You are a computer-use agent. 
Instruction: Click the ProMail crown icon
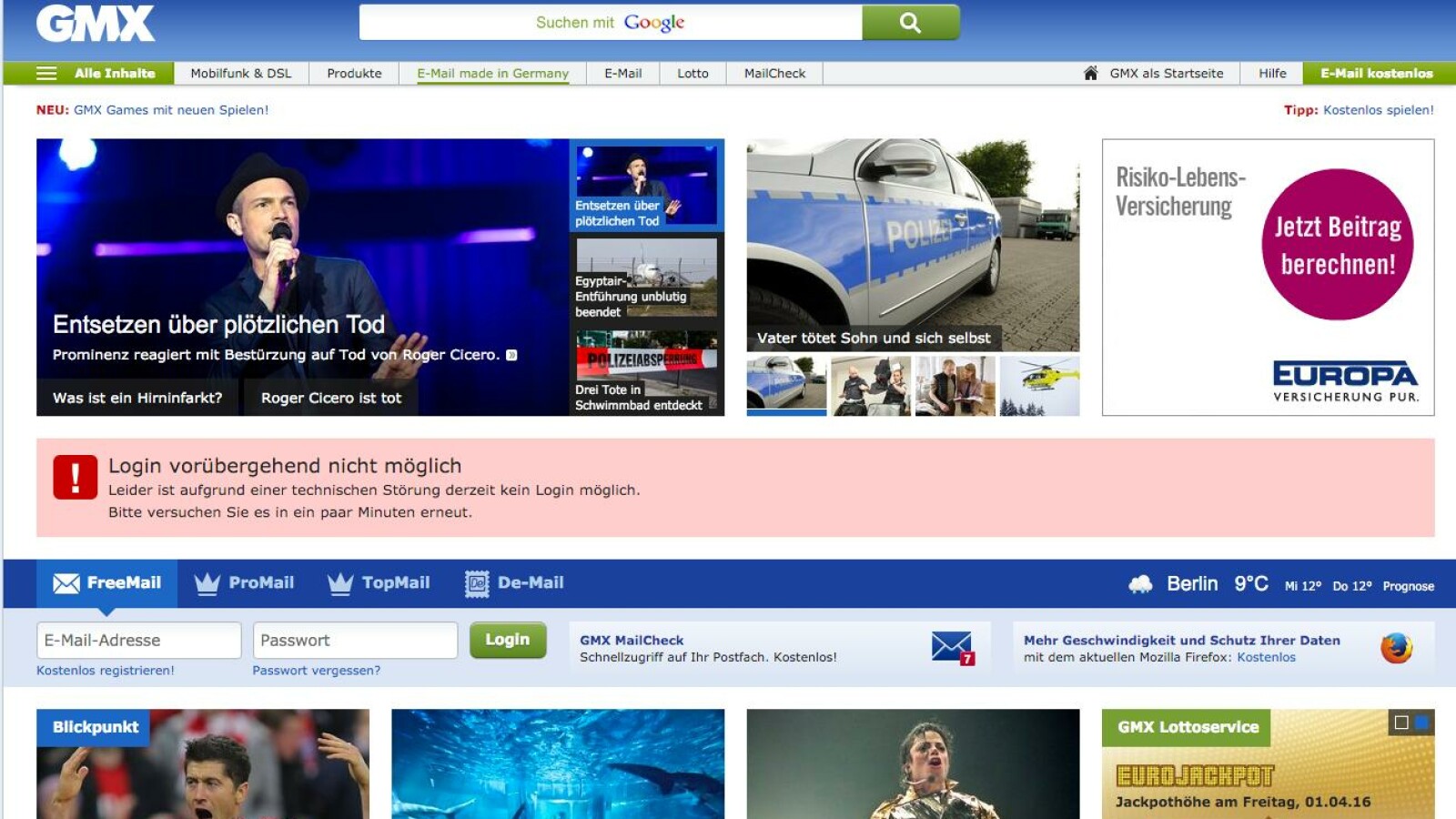click(x=207, y=583)
